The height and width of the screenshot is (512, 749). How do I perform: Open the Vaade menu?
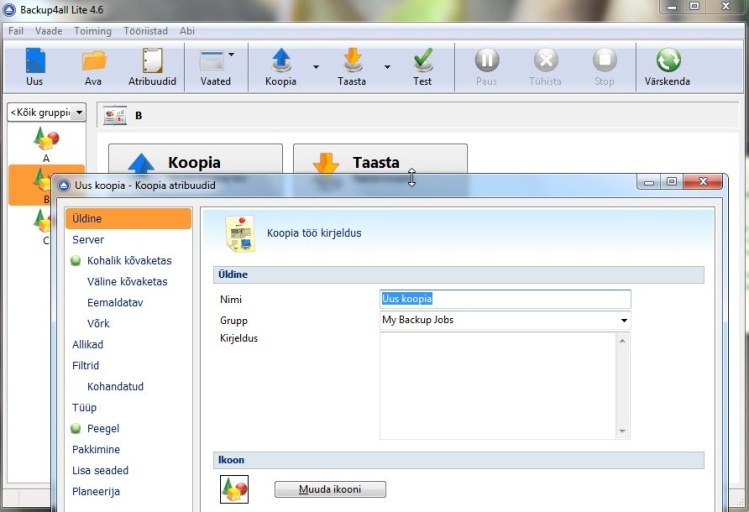point(49,31)
